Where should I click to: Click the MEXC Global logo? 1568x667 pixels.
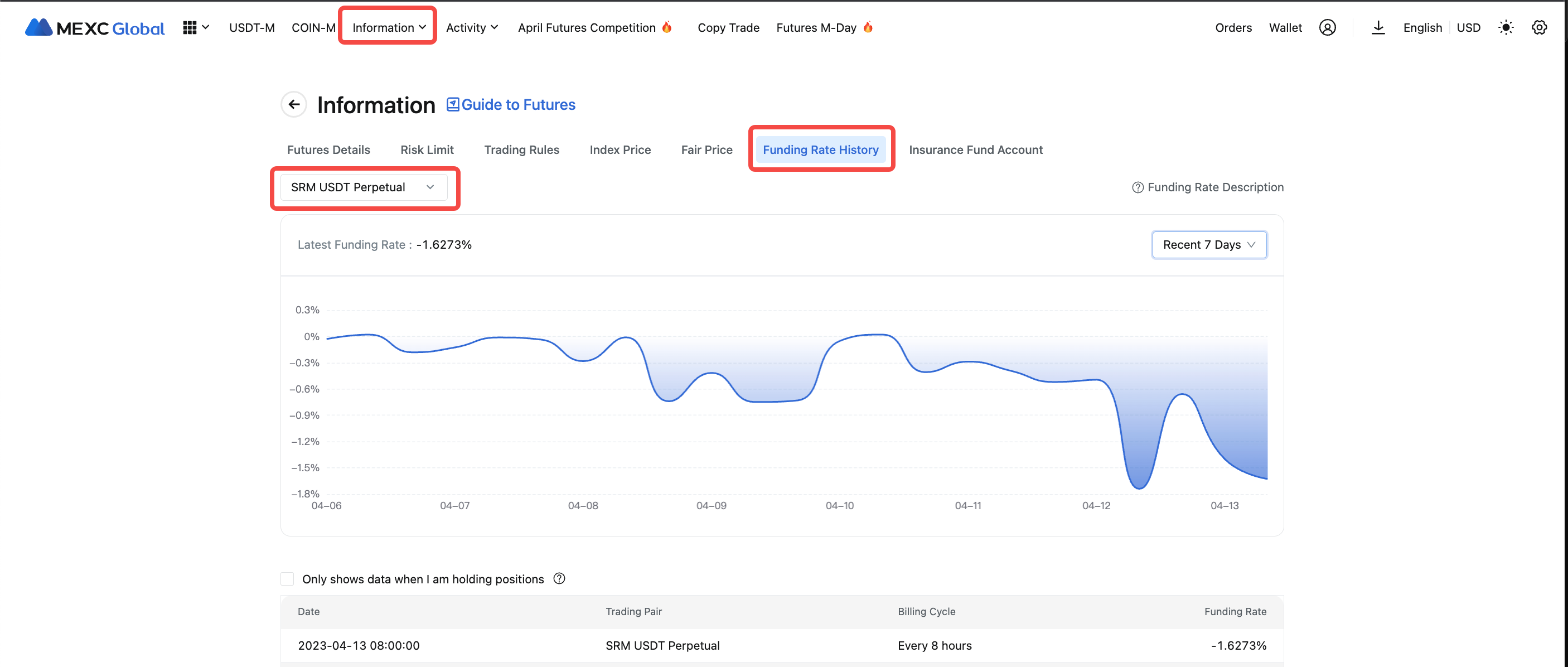coord(94,27)
